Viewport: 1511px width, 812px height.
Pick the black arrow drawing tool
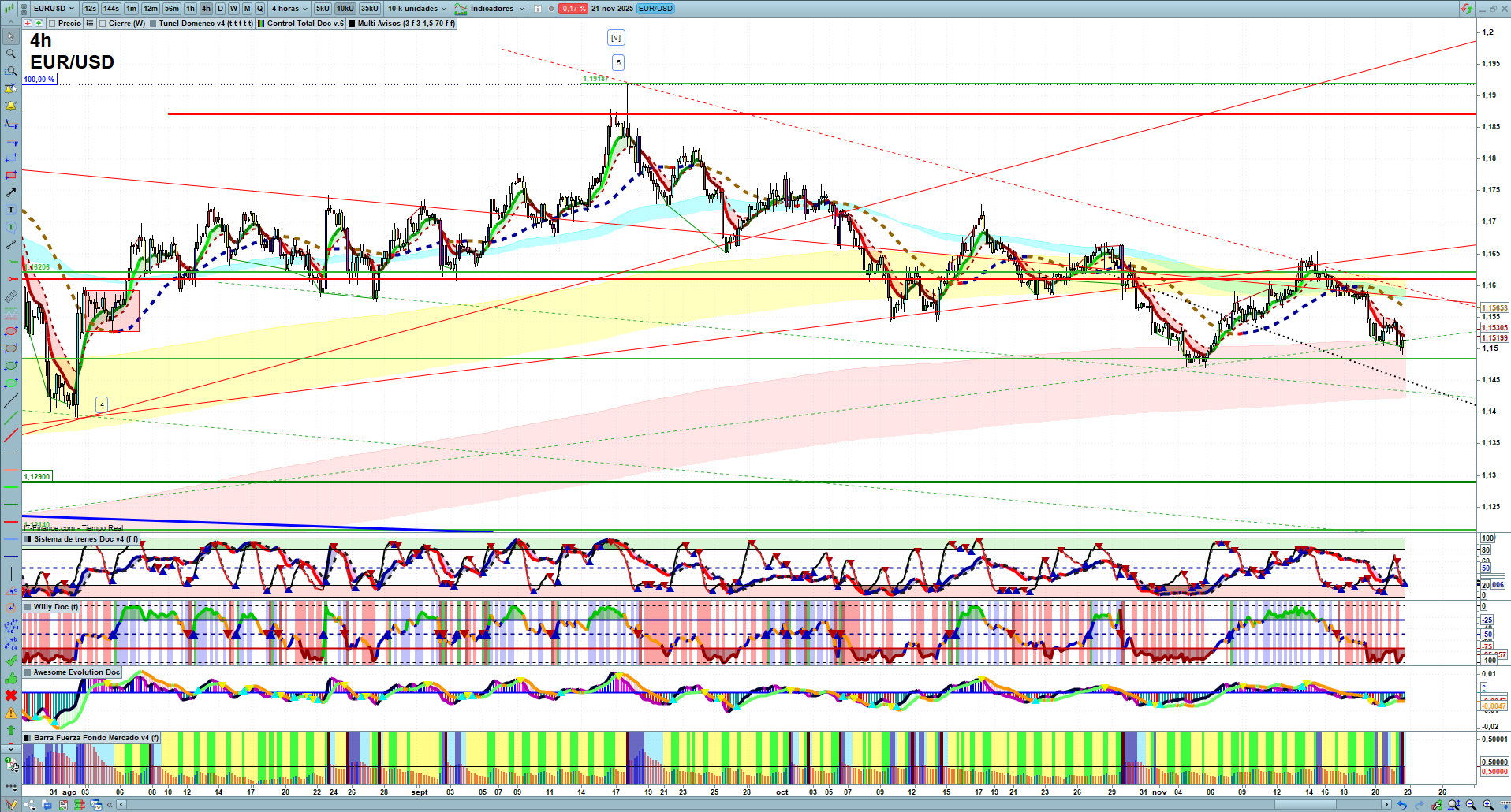pos(10,192)
